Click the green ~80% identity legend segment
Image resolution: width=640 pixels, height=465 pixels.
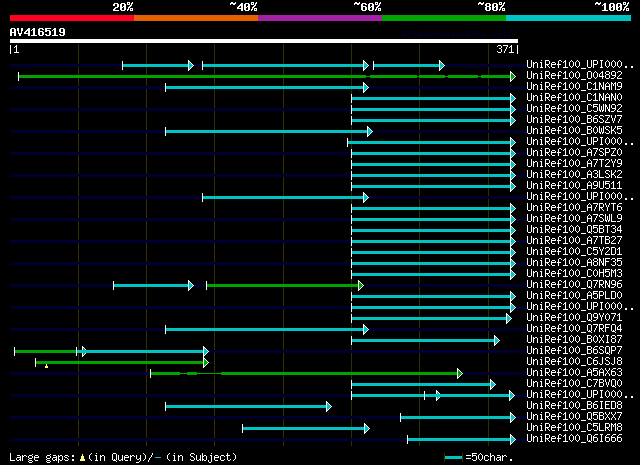point(444,18)
